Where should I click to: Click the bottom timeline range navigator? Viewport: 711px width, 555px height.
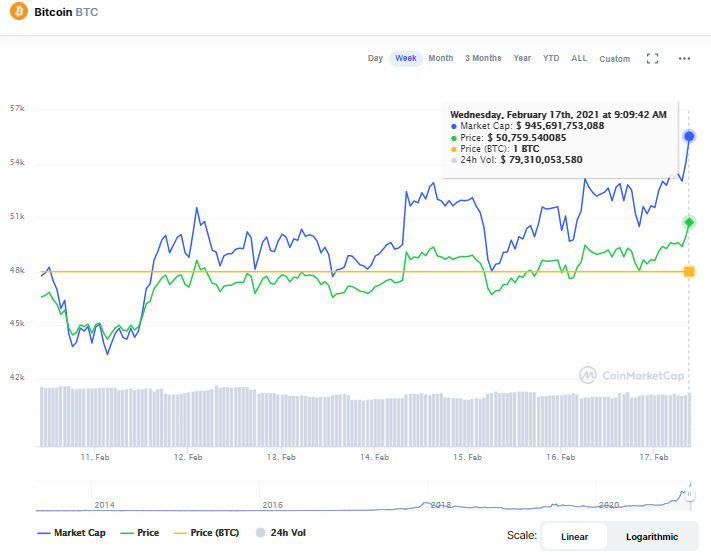click(360, 496)
